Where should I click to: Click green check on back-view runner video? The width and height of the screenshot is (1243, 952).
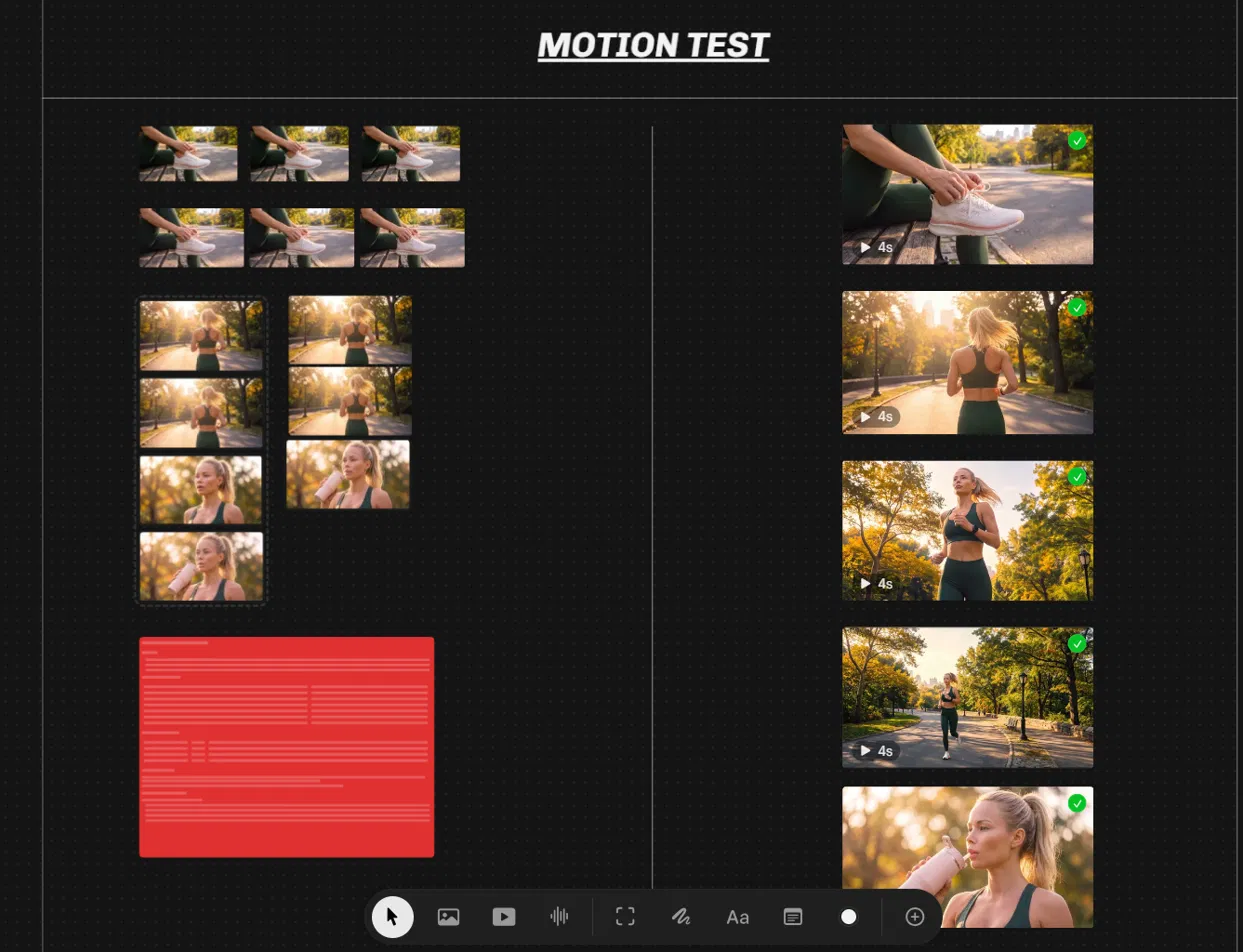pos(1077,308)
